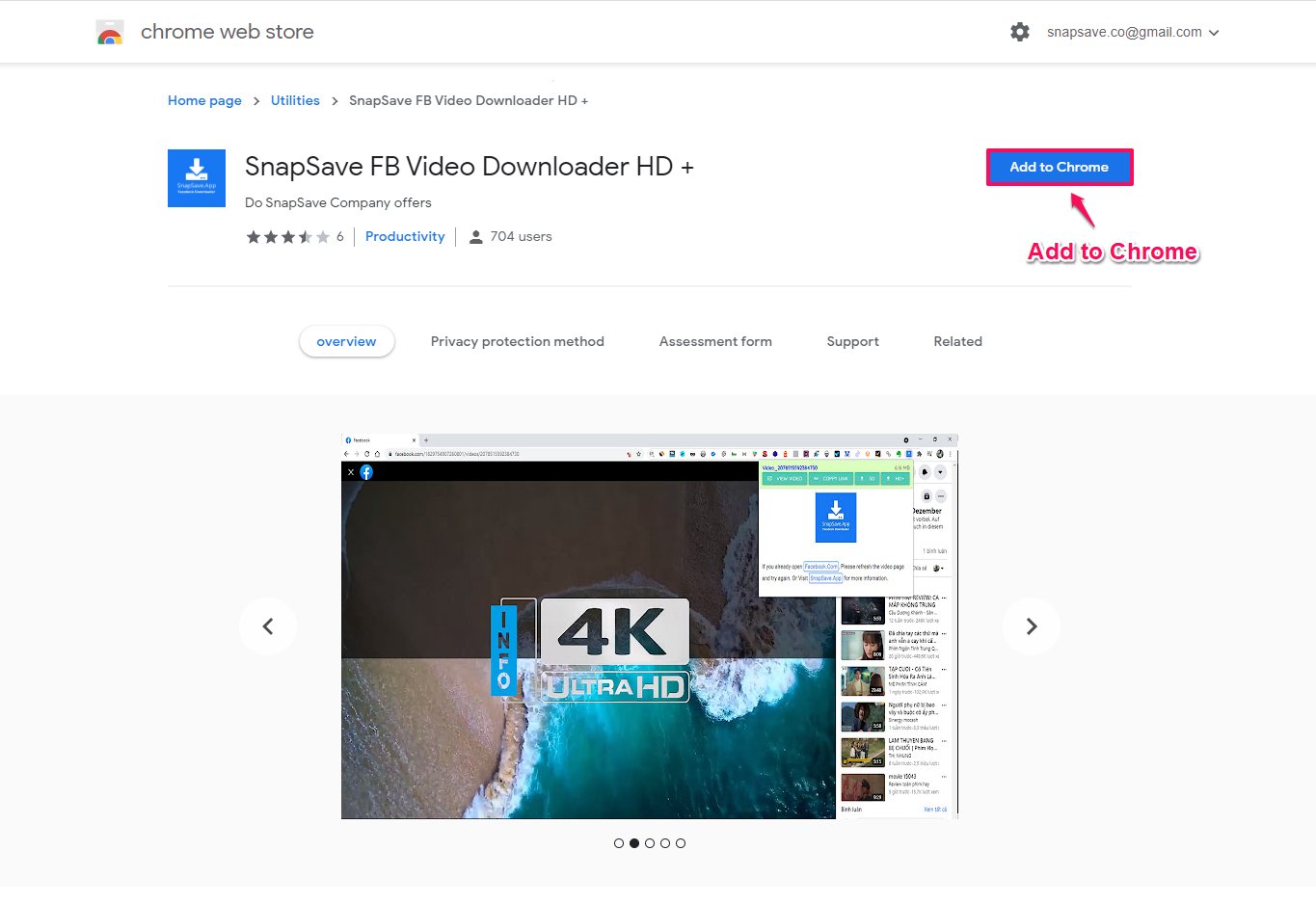Expand the snapsave.co@gmail.com account dropdown
This screenshot has height=904, width=1316.
(x=1133, y=32)
